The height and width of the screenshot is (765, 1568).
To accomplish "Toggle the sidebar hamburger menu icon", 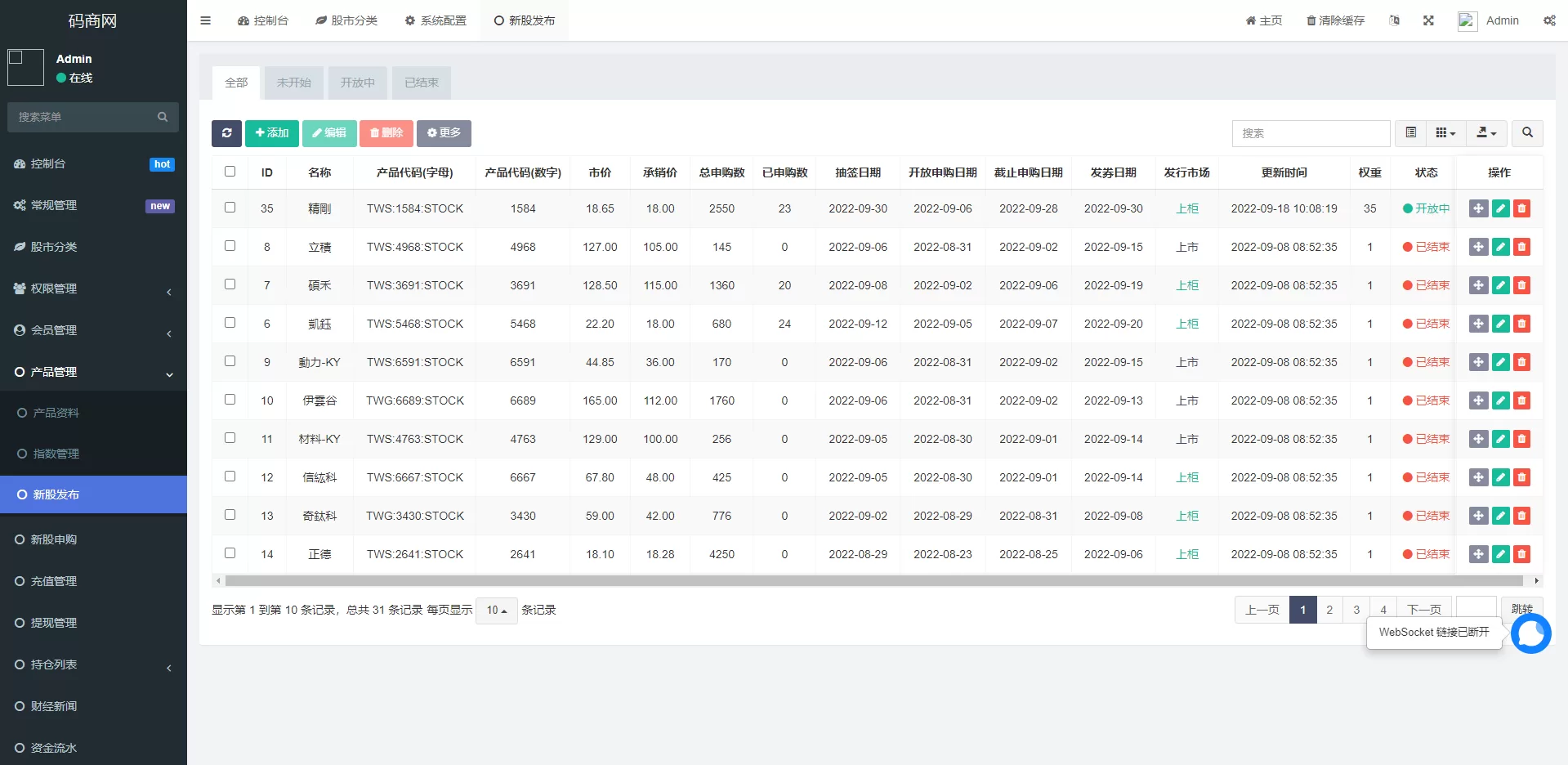I will 206,20.
